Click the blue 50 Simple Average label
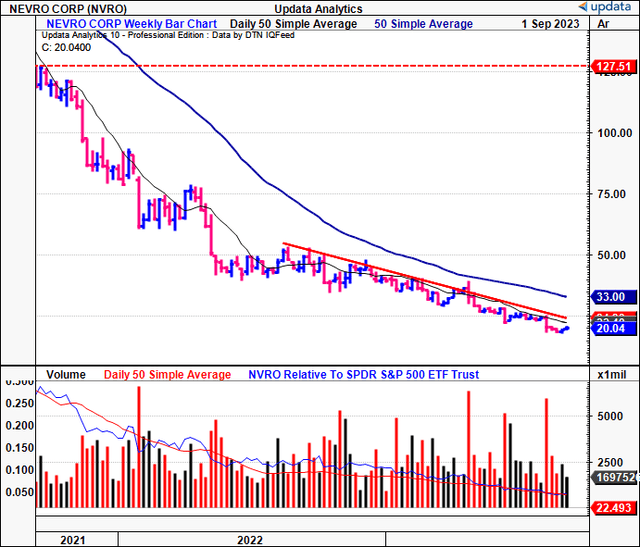 coord(423,24)
